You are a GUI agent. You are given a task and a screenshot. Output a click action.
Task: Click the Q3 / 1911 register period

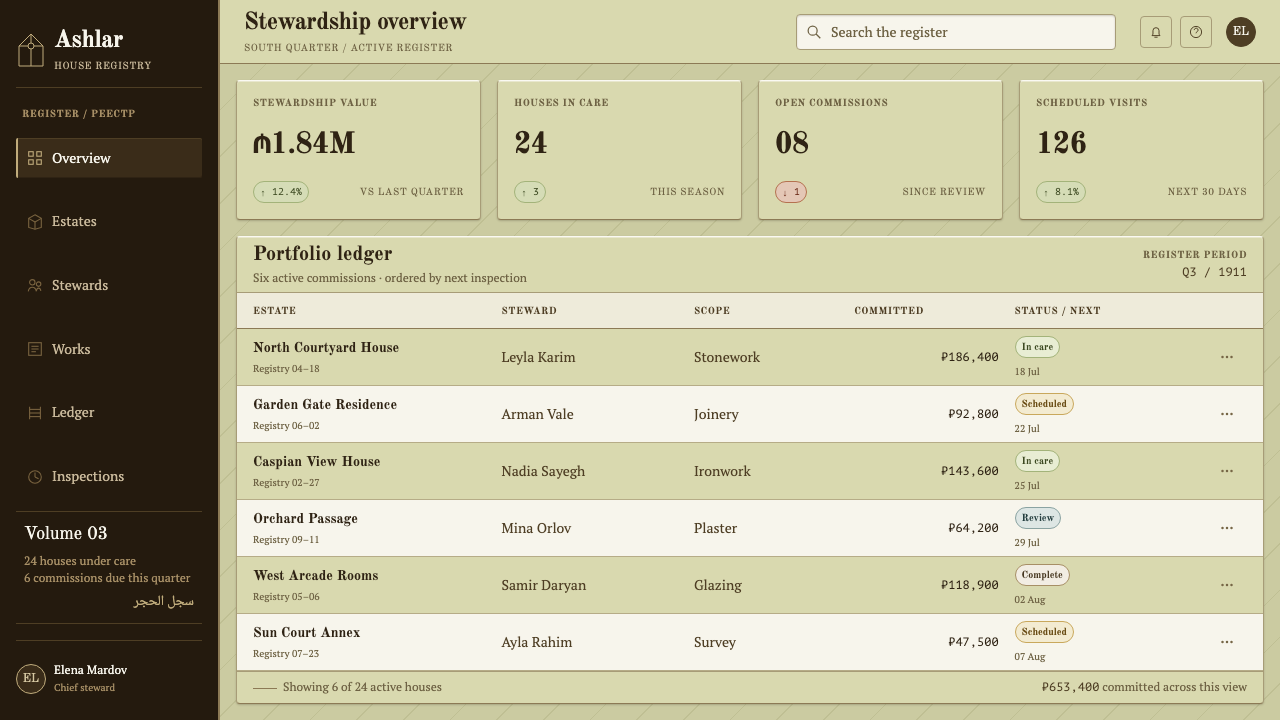(1214, 272)
